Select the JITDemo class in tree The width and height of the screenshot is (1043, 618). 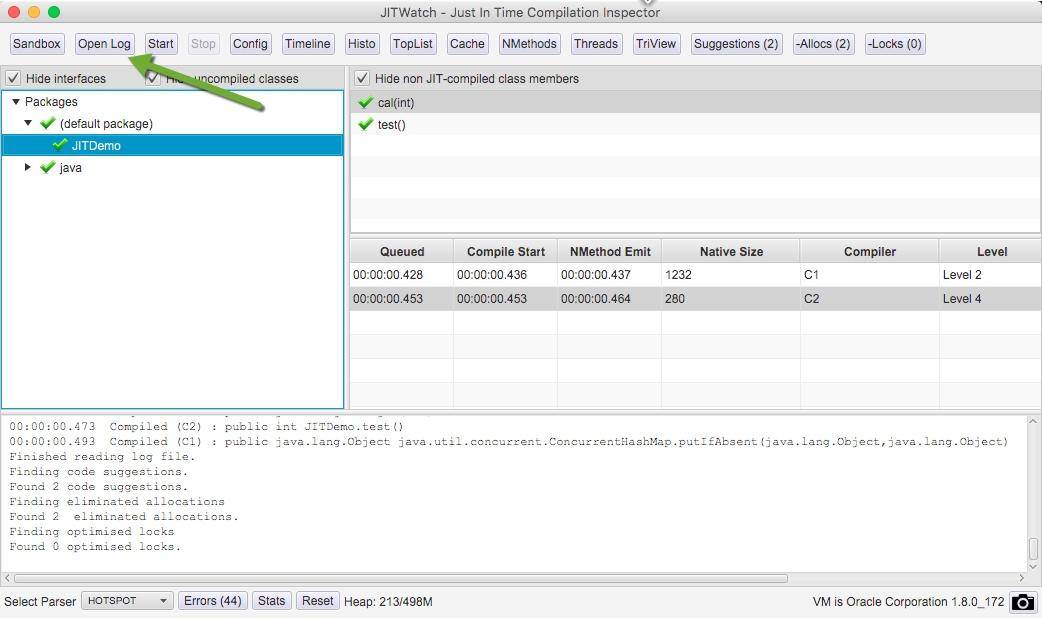[x=96, y=146]
